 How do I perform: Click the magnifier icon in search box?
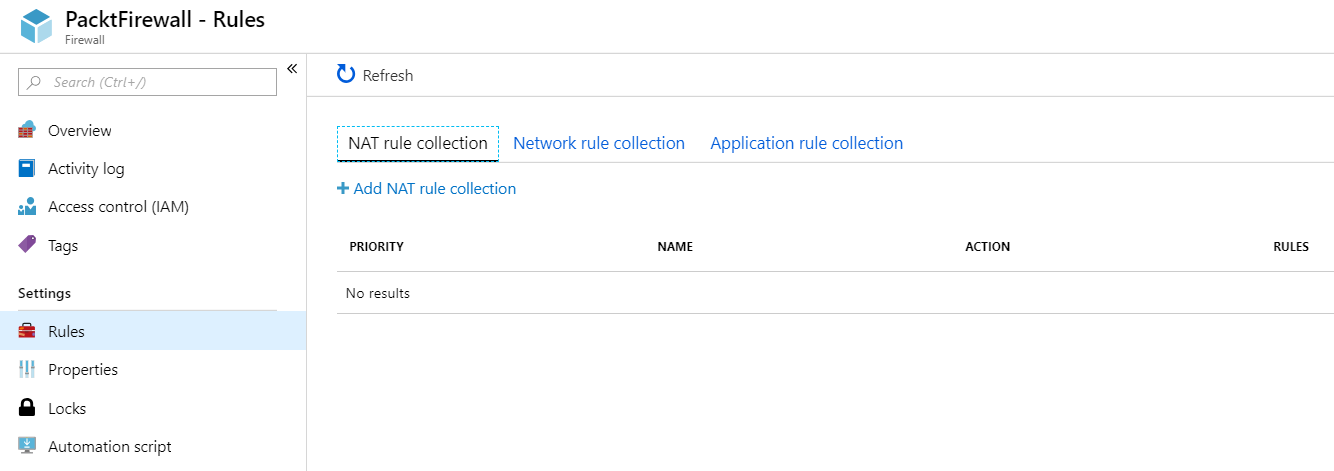point(35,82)
